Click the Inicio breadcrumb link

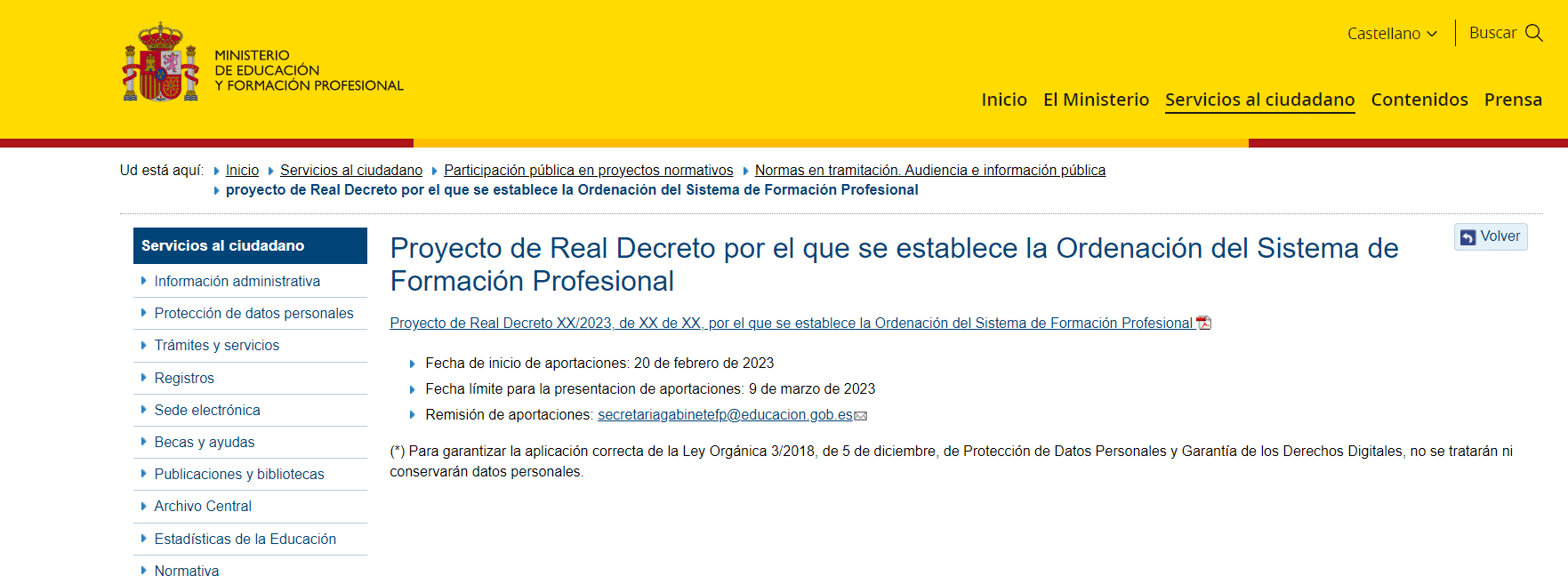click(x=242, y=171)
